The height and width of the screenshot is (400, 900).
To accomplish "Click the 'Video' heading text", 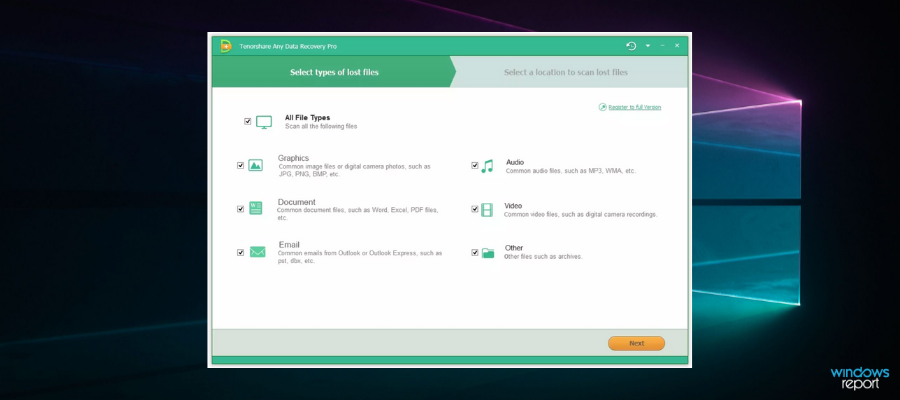I will (x=513, y=205).
